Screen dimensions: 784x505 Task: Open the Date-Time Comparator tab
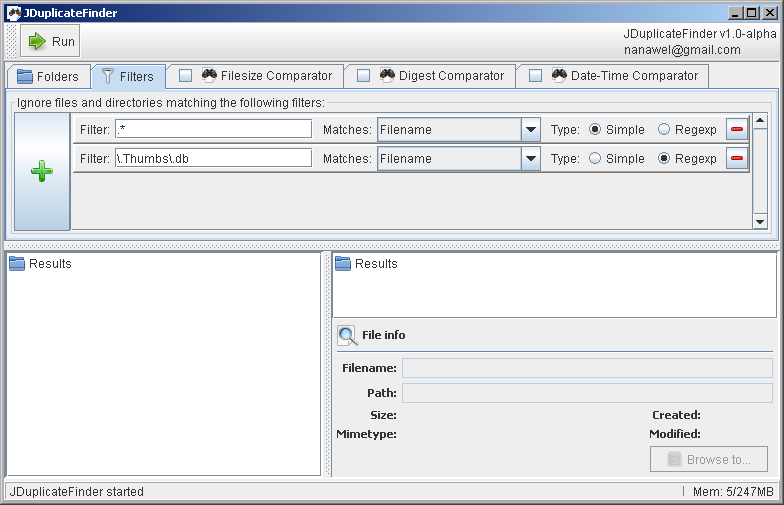click(614, 76)
